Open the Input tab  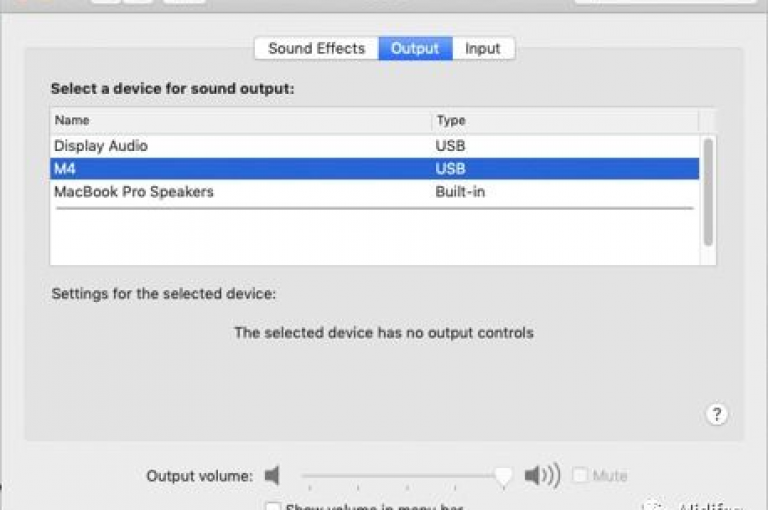(x=483, y=49)
